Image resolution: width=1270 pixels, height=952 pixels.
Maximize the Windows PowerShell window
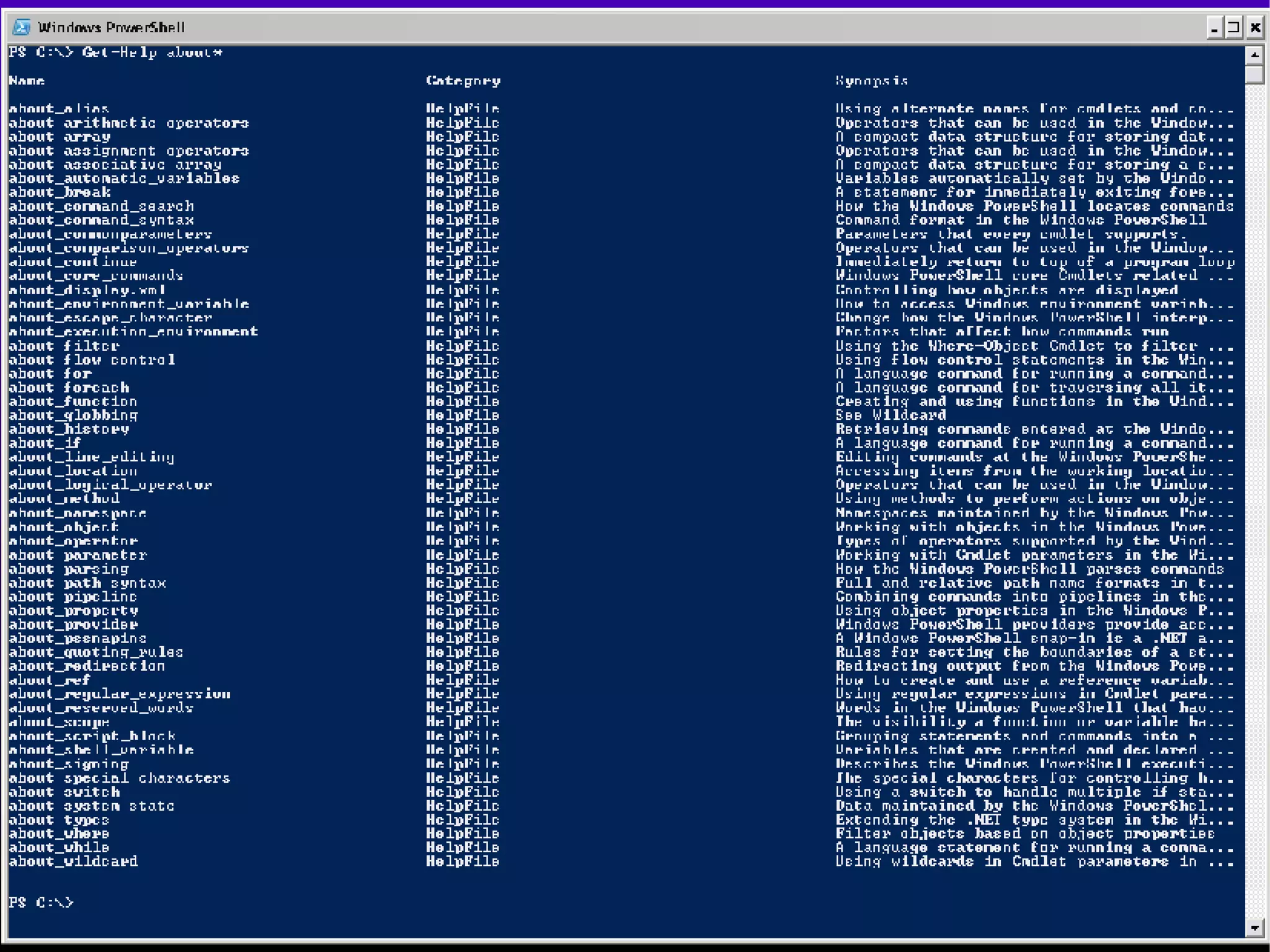1234,28
